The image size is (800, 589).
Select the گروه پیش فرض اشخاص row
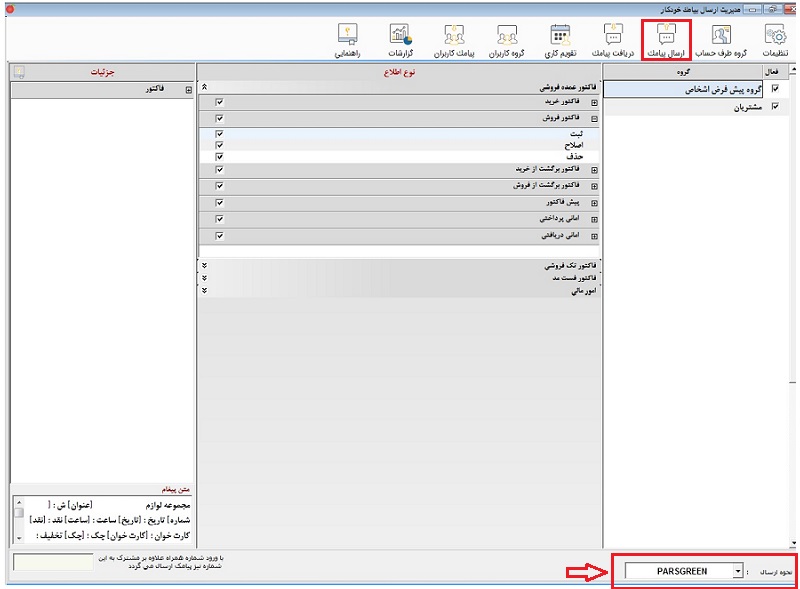[700, 89]
